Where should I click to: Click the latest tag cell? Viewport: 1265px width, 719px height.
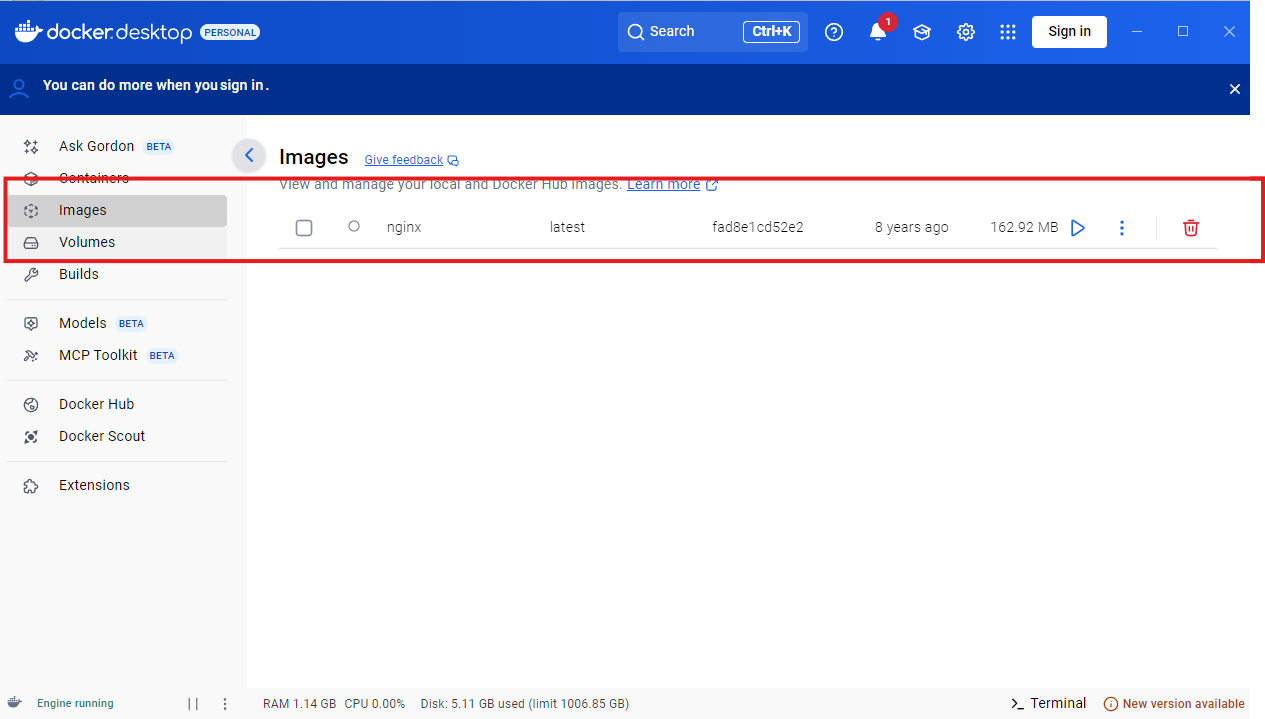point(567,227)
